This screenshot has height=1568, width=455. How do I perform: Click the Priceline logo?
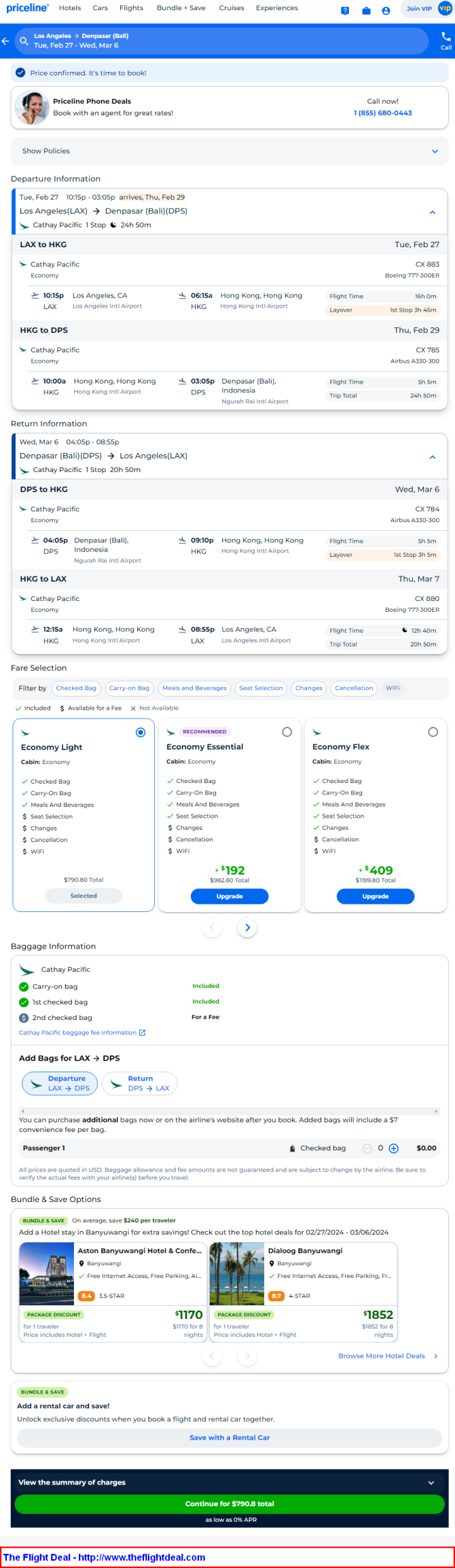27,8
